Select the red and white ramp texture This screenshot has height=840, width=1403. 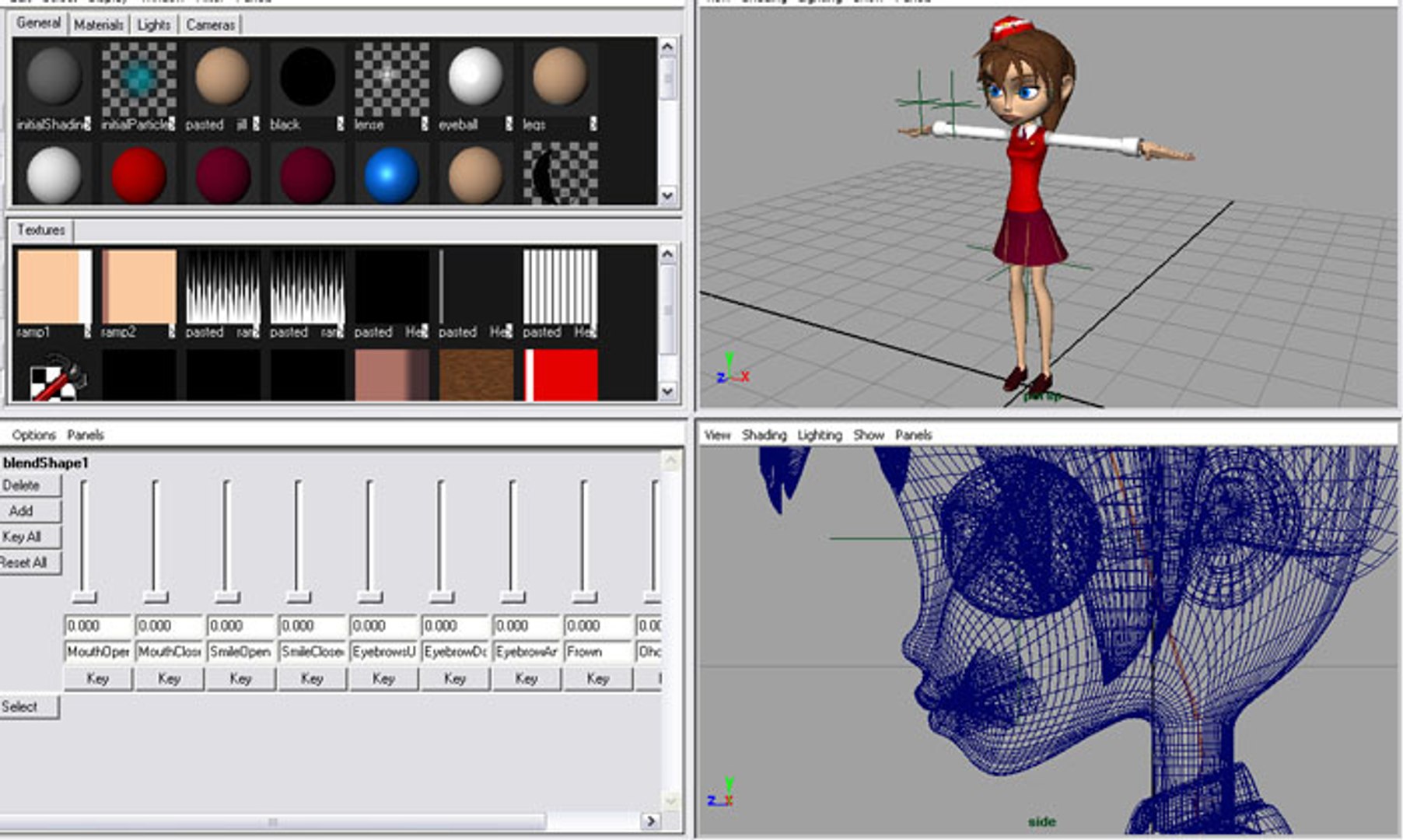pos(560,375)
